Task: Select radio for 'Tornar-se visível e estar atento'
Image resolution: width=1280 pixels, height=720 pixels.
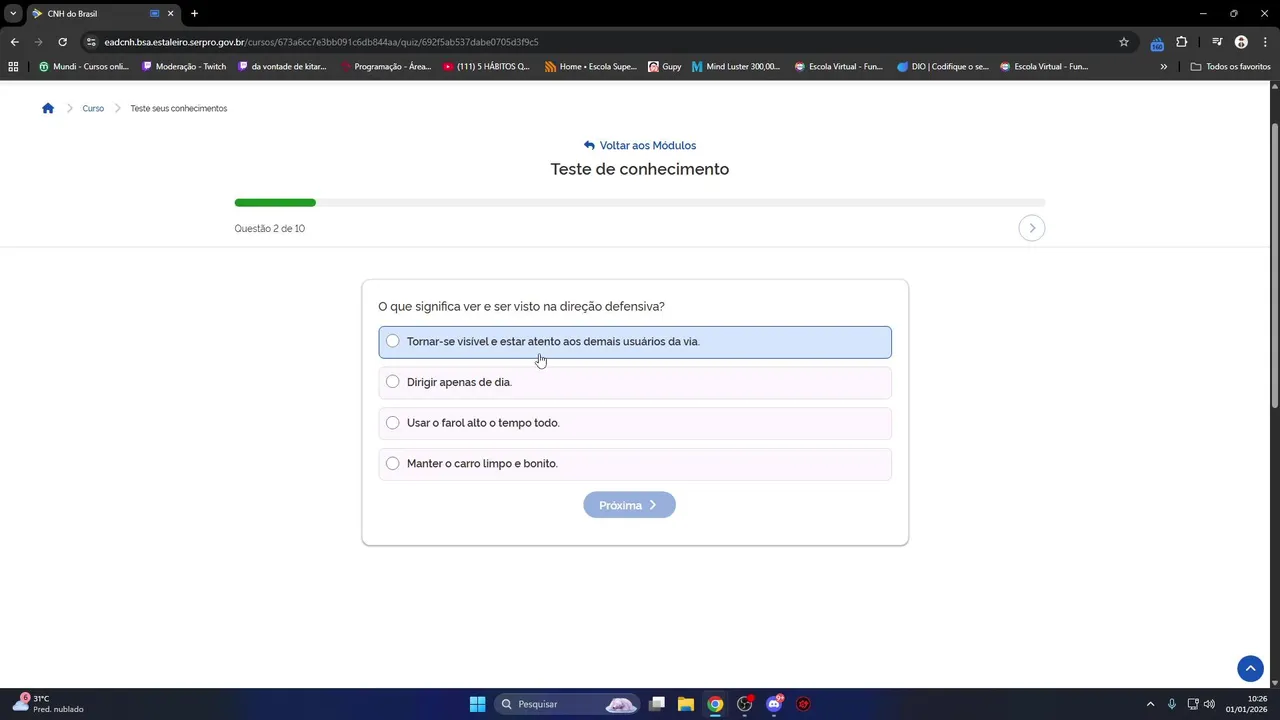Action: pos(392,341)
